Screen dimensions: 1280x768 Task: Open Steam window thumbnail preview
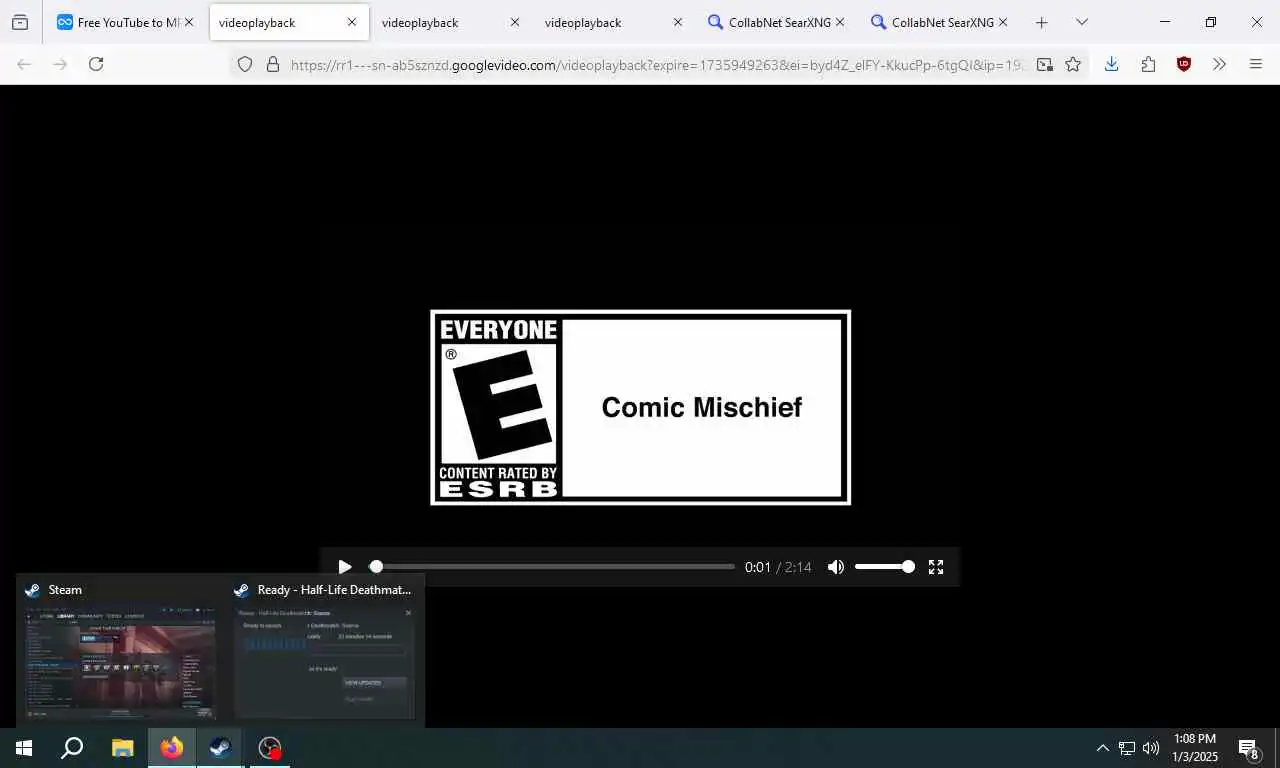[120, 650]
